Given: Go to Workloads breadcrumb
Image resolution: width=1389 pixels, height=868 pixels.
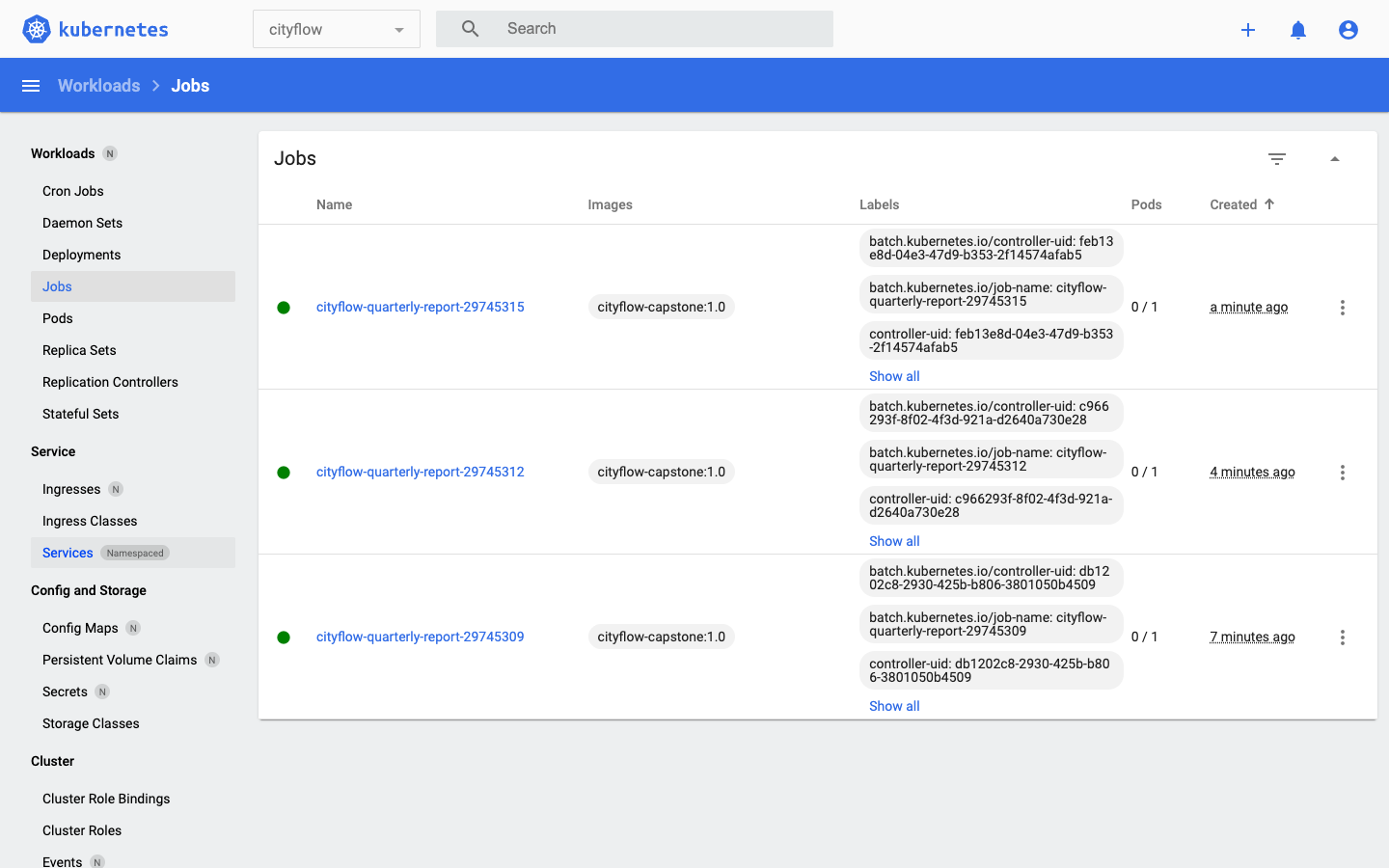Looking at the screenshot, I should (98, 86).
